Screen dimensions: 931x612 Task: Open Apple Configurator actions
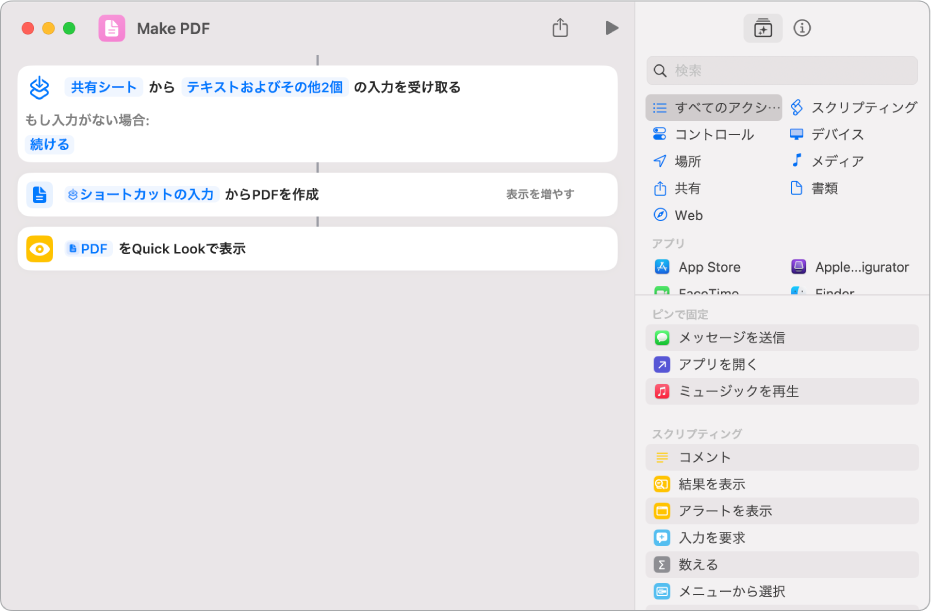[x=850, y=267]
